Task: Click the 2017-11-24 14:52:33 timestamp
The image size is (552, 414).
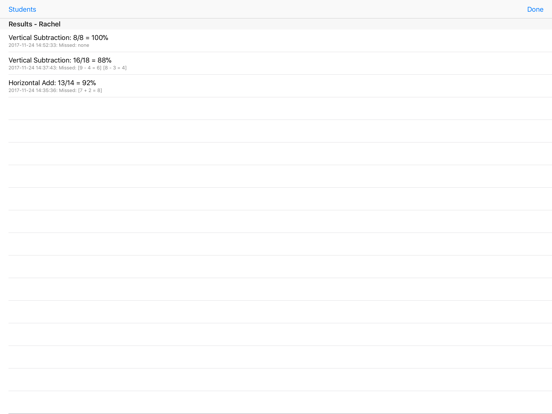Action: point(33,45)
